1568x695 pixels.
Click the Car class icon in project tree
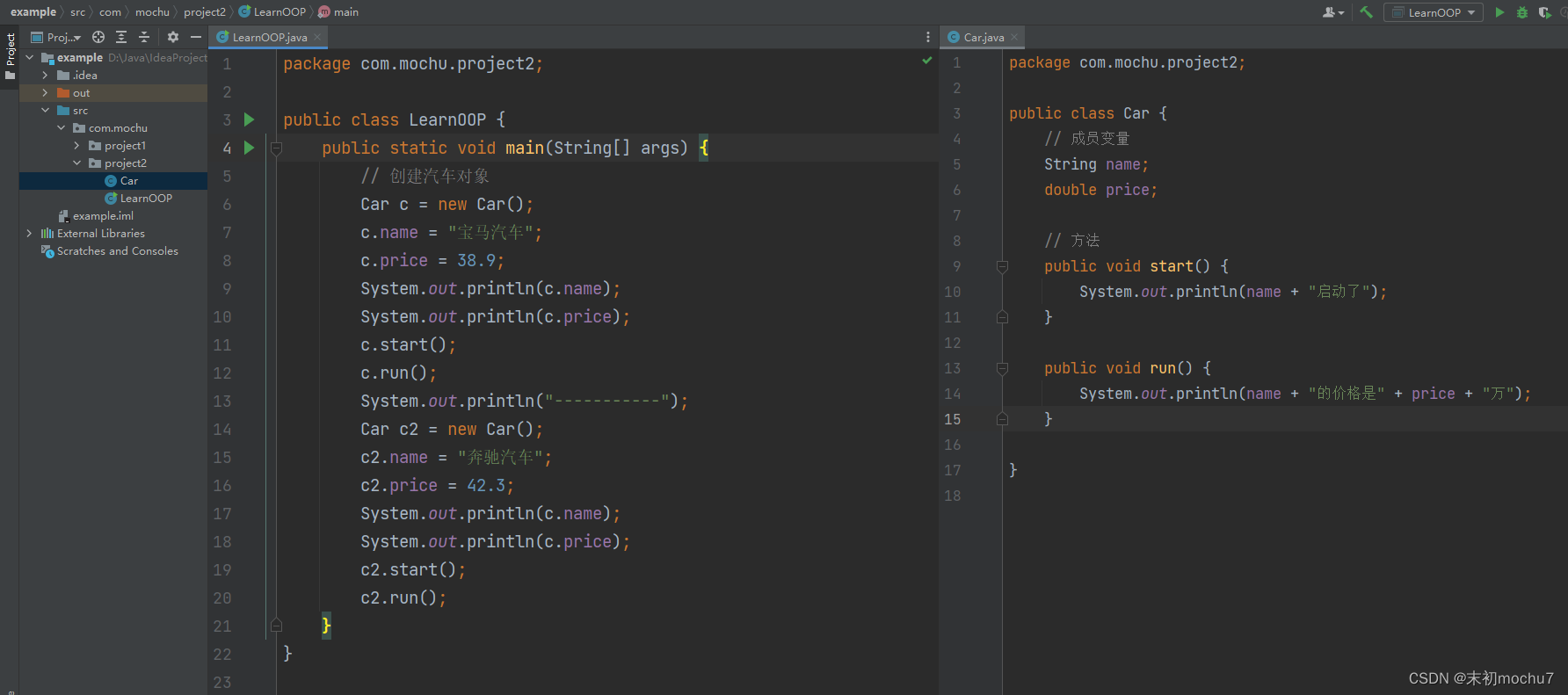(x=111, y=181)
